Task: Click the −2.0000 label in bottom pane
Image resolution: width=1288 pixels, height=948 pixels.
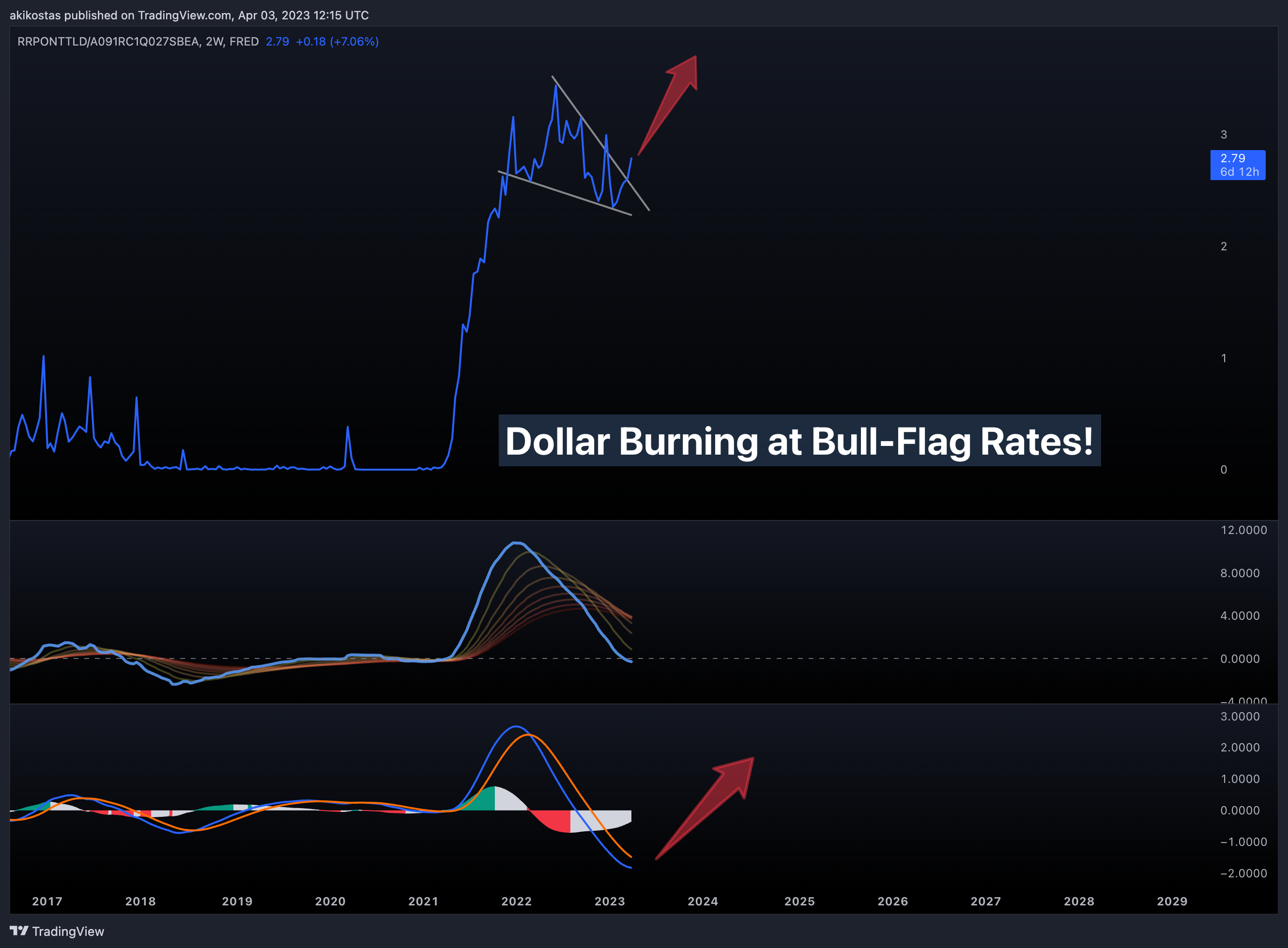Action: pyautogui.click(x=1244, y=873)
